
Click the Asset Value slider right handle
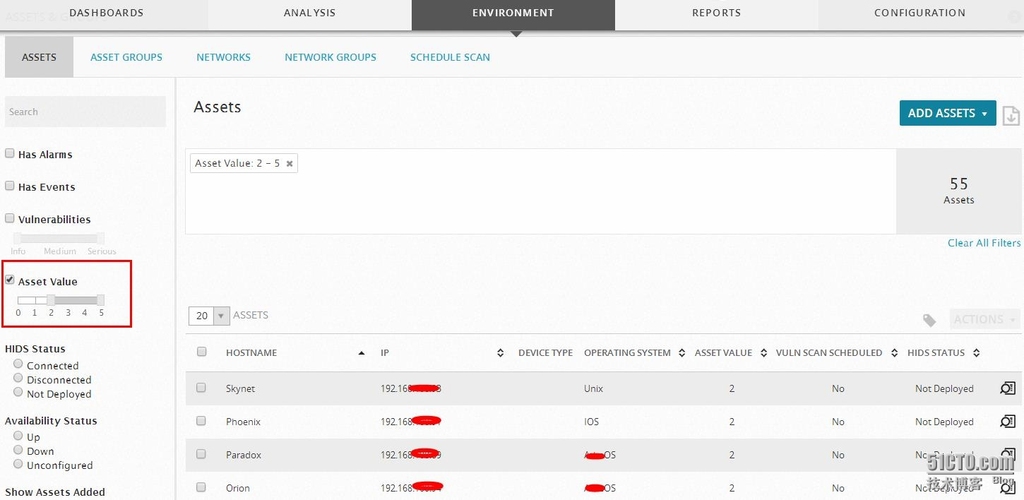tap(101, 300)
